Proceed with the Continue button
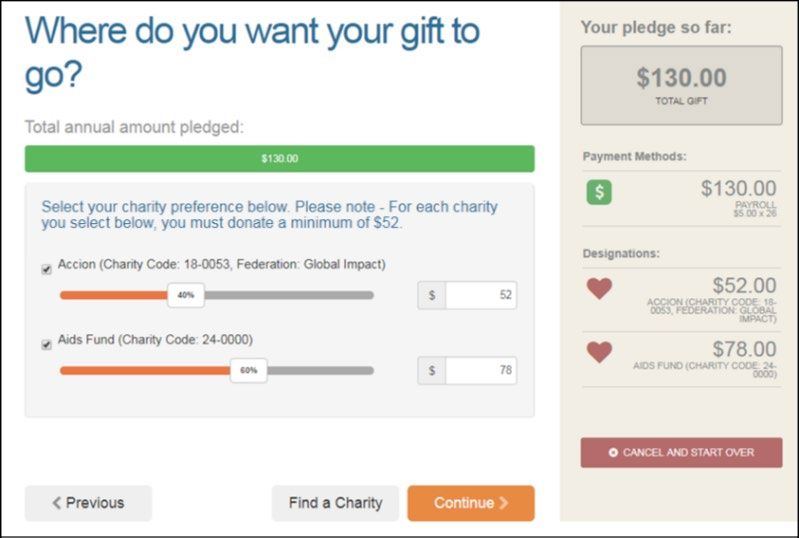The image size is (799, 538). tap(471, 503)
